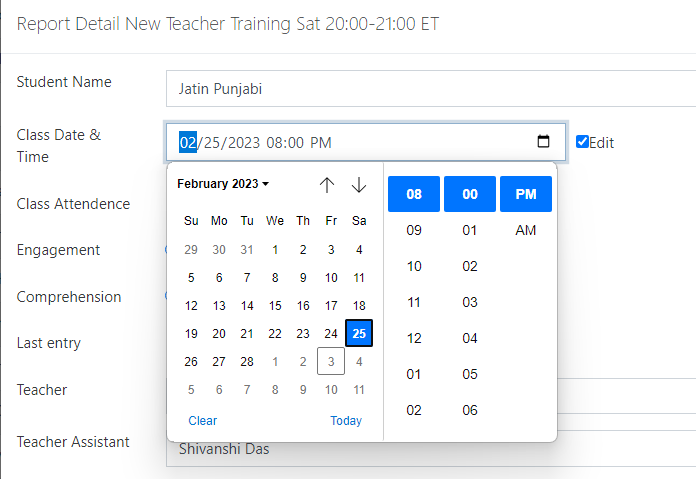Screen dimensions: 696x479
Task: Pick February 1 in the calendar
Action: click(275, 250)
